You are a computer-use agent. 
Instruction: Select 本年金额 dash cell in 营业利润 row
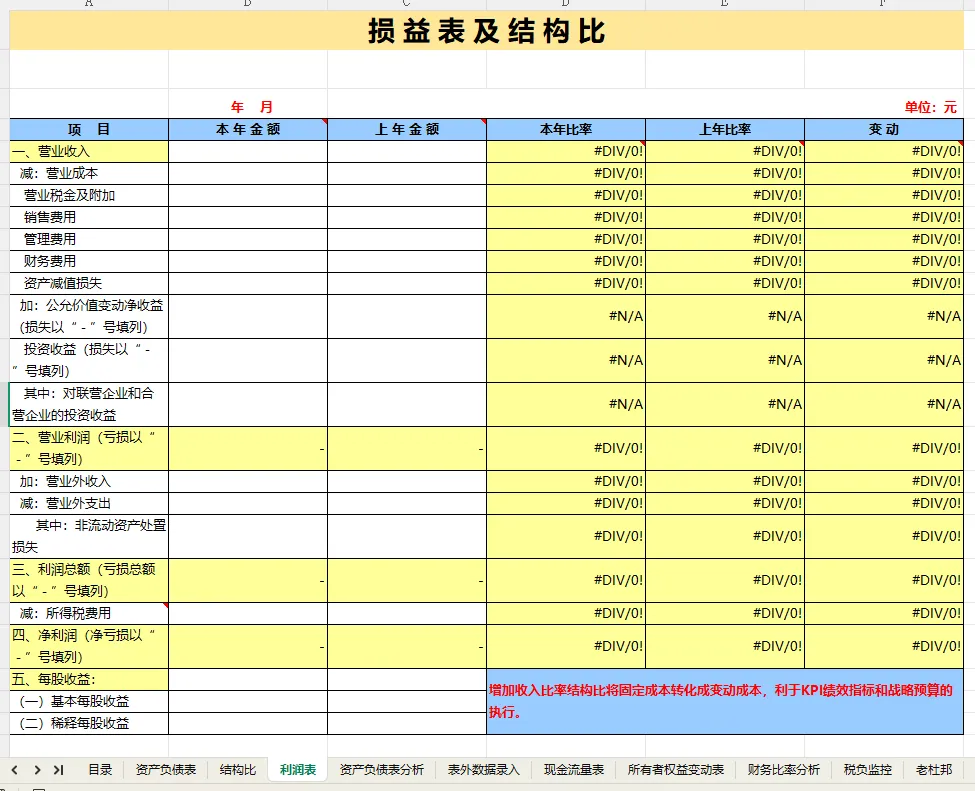[248, 448]
